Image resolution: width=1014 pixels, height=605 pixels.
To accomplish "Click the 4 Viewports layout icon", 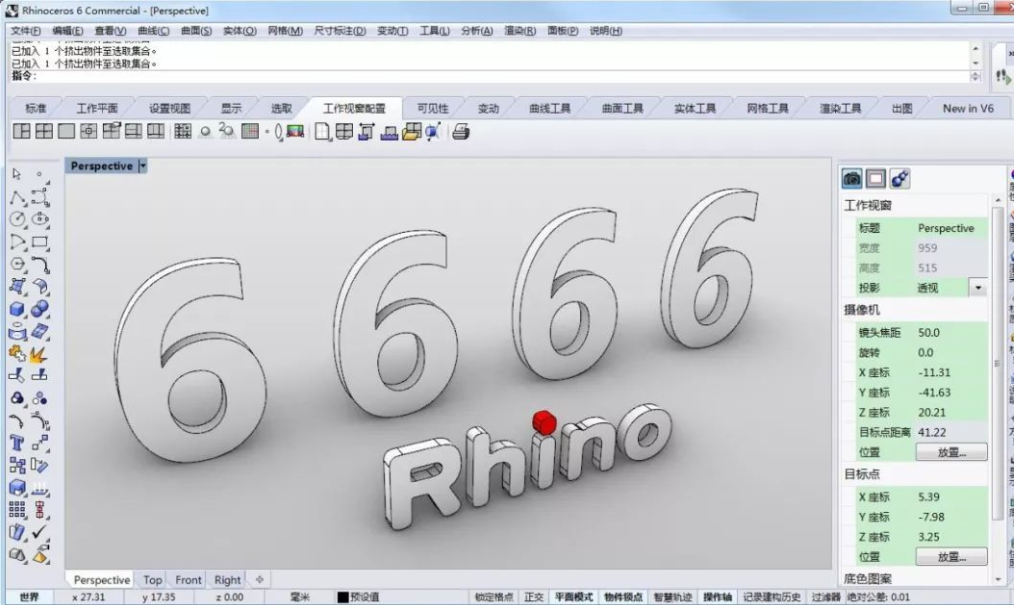I will point(44,132).
